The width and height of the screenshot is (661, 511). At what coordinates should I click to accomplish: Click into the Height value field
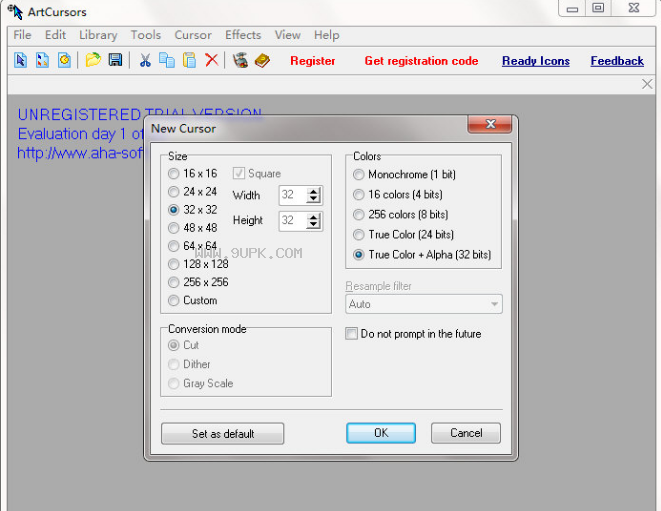click(x=293, y=221)
